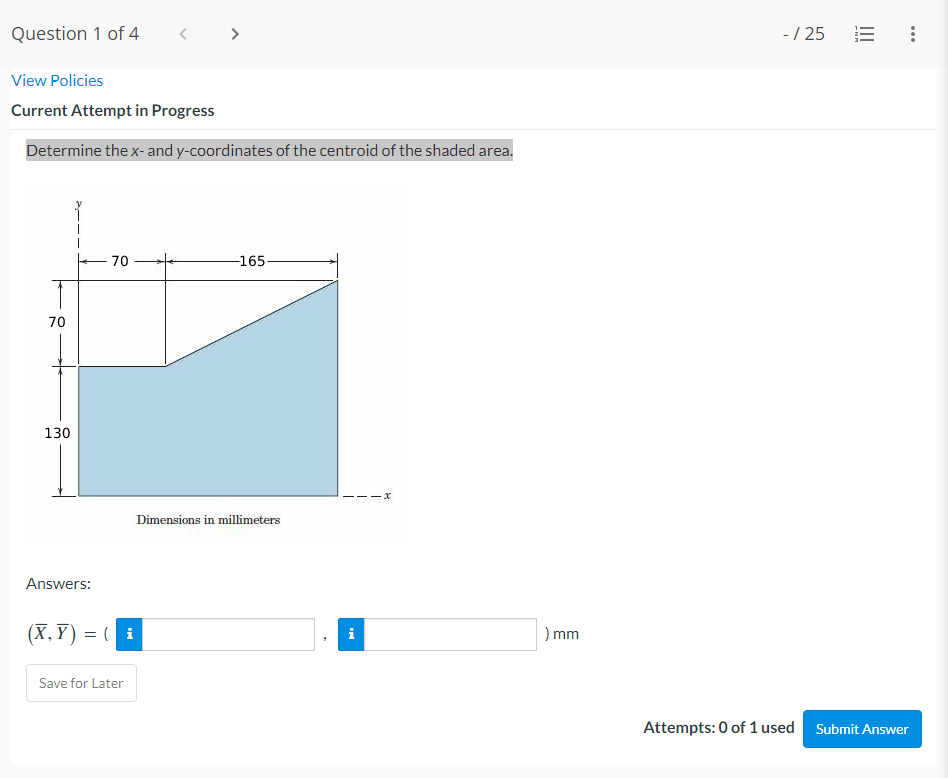This screenshot has width=948, height=778.
Task: Submit the answer with Submit Answer button
Action: [862, 729]
